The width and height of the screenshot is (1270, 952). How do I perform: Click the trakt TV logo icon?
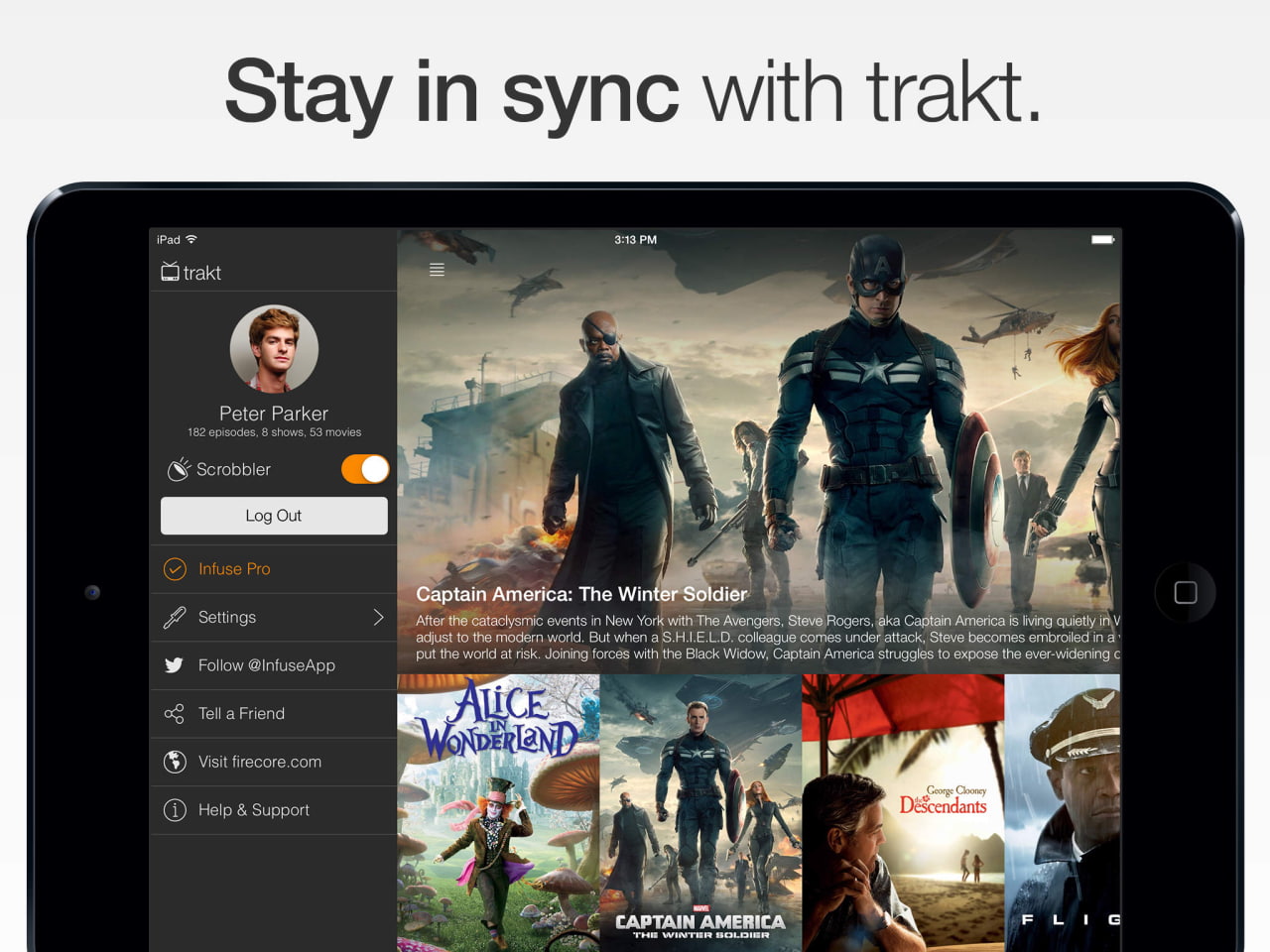(170, 271)
